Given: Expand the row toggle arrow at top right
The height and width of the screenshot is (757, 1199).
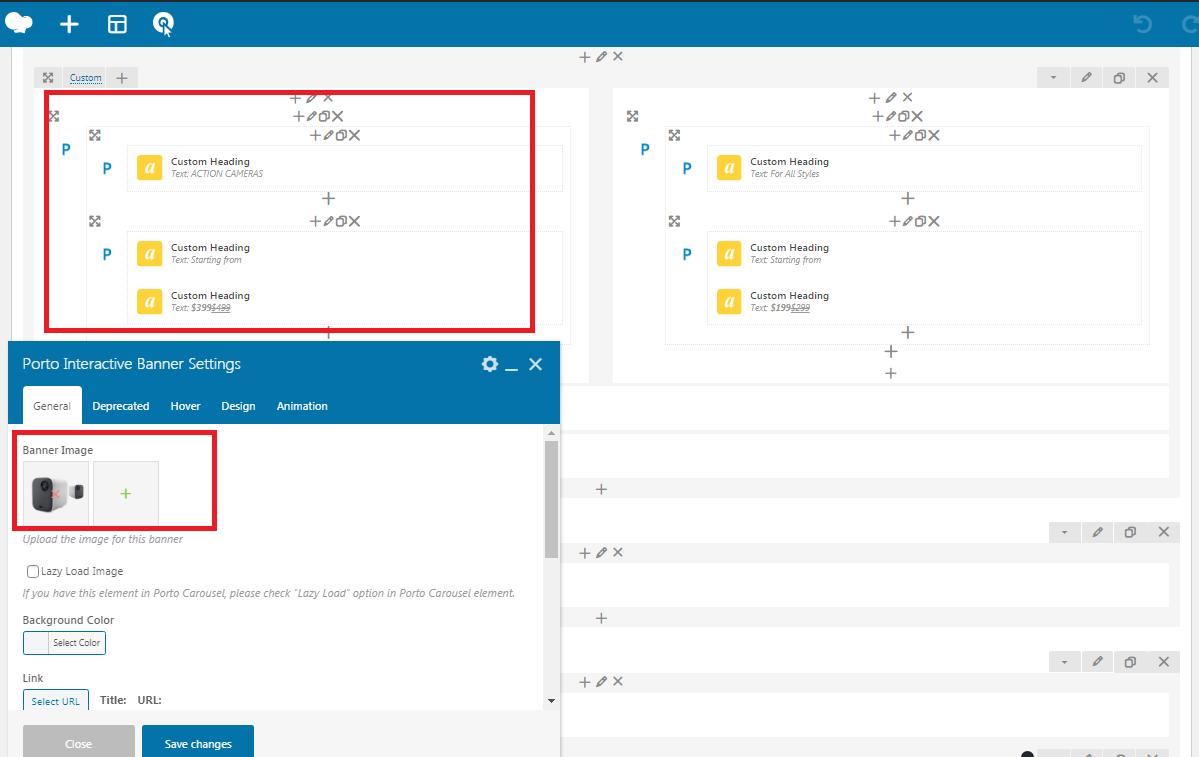Looking at the screenshot, I should click(x=1053, y=78).
